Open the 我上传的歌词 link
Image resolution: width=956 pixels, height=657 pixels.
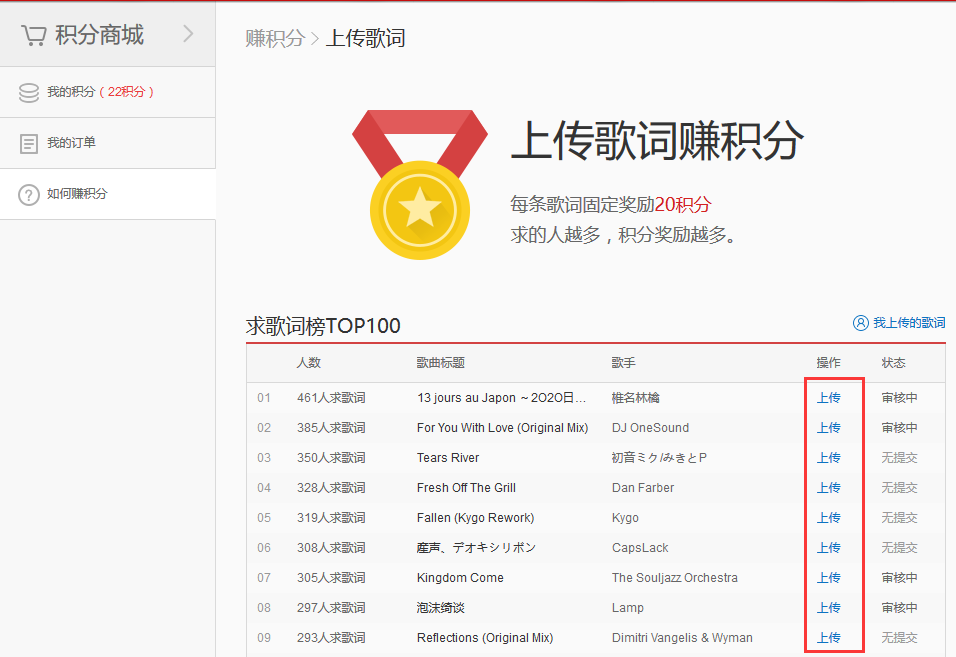click(x=910, y=322)
